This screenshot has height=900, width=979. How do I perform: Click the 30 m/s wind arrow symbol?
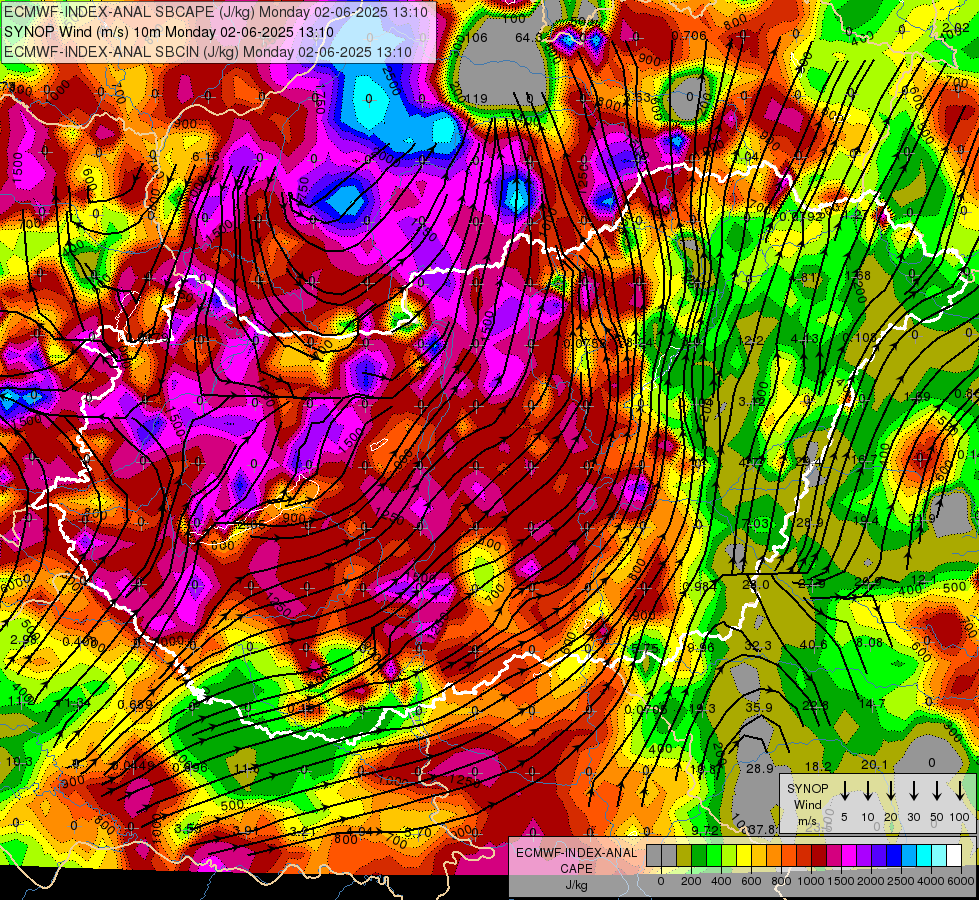[x=913, y=790]
